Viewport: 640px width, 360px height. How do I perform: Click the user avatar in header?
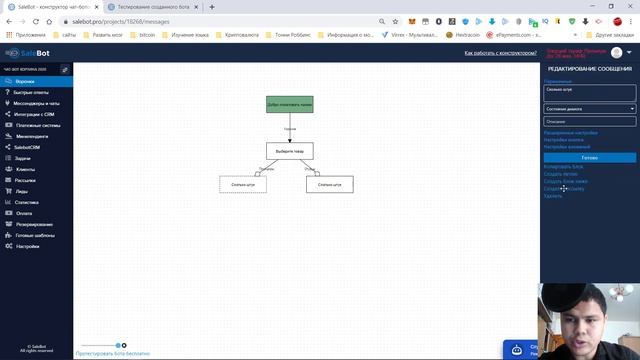616,53
